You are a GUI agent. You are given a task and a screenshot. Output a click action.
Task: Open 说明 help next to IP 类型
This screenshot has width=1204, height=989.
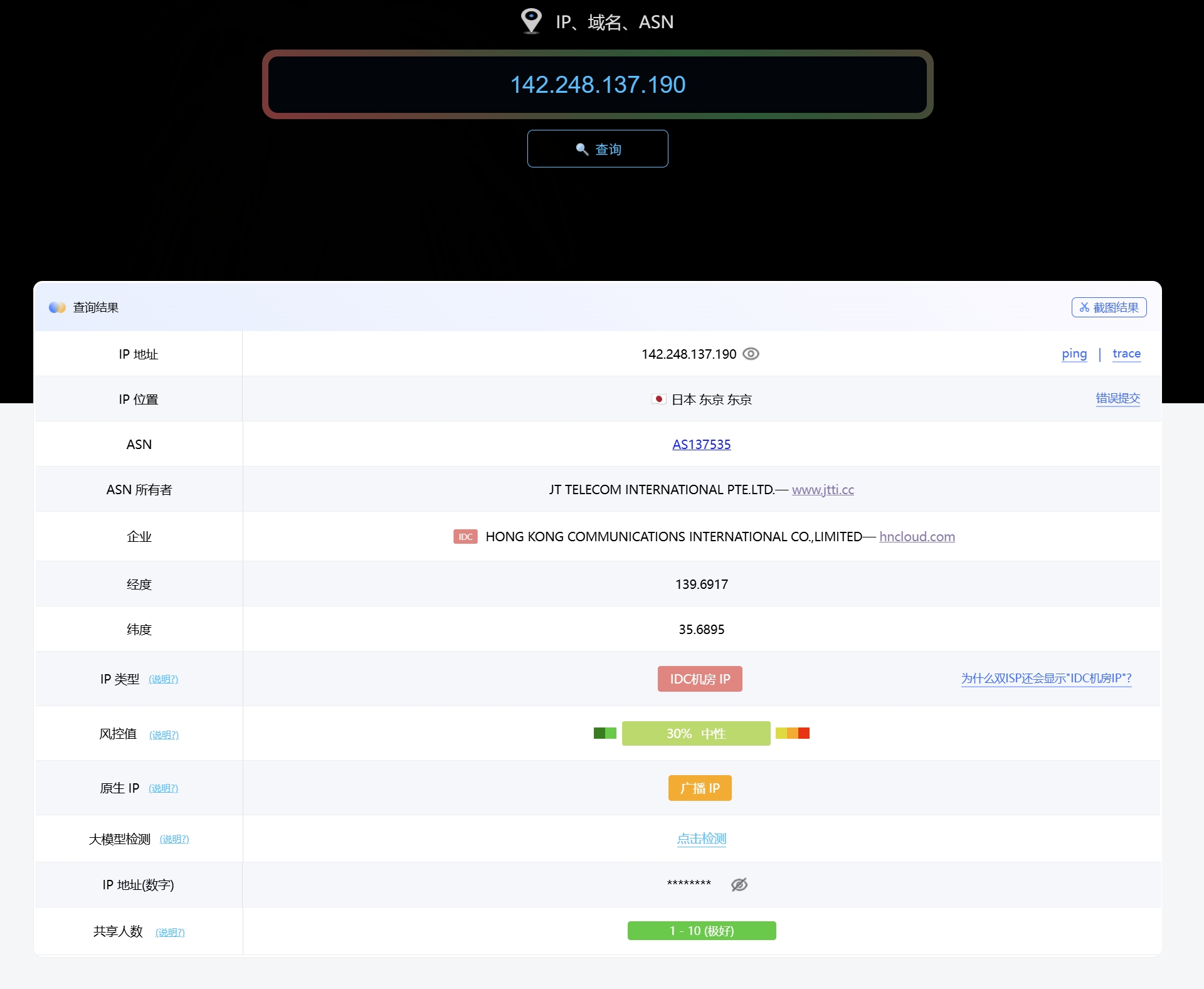163,679
